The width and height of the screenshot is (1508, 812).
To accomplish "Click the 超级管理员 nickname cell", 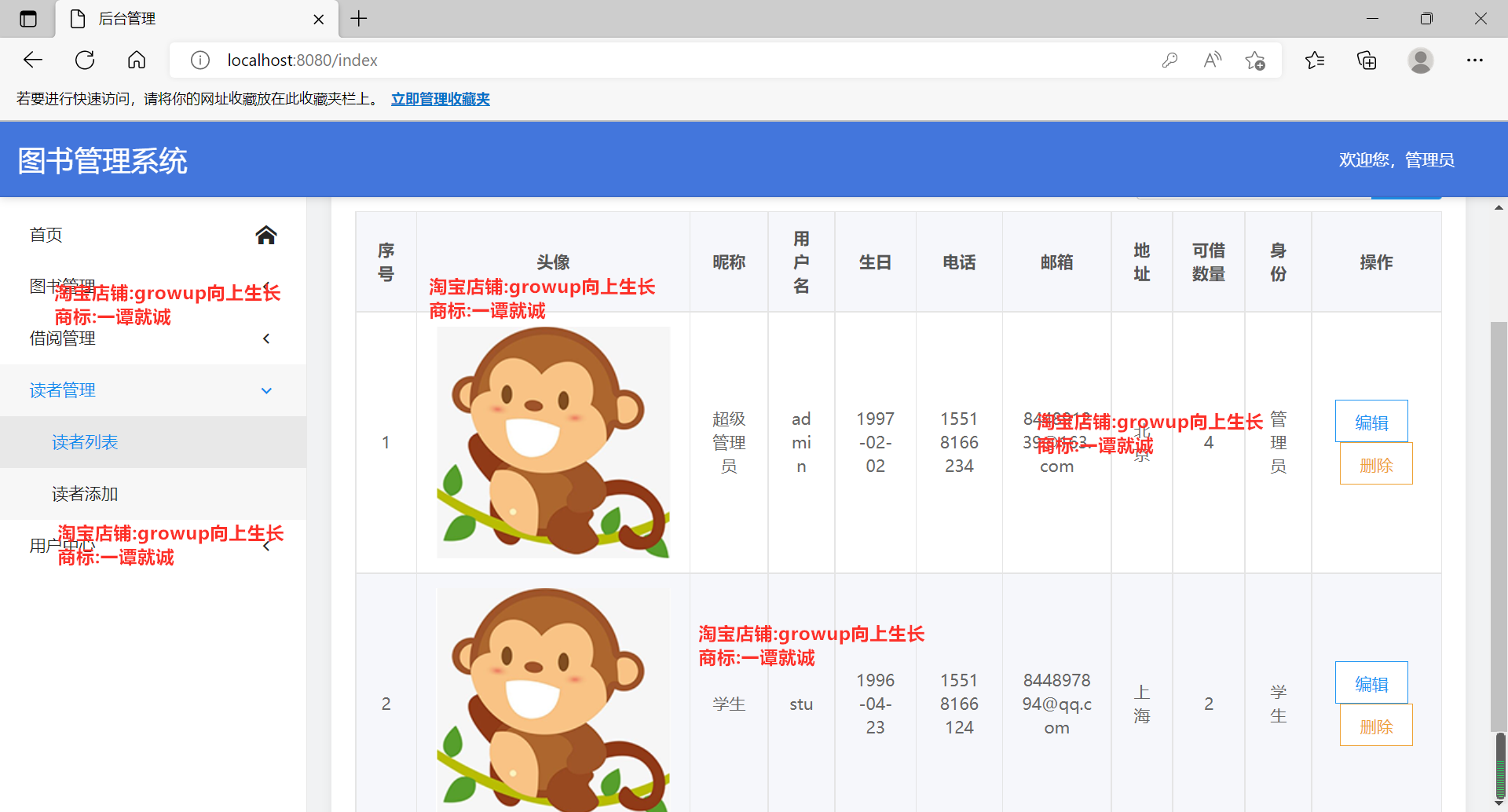I will click(729, 442).
